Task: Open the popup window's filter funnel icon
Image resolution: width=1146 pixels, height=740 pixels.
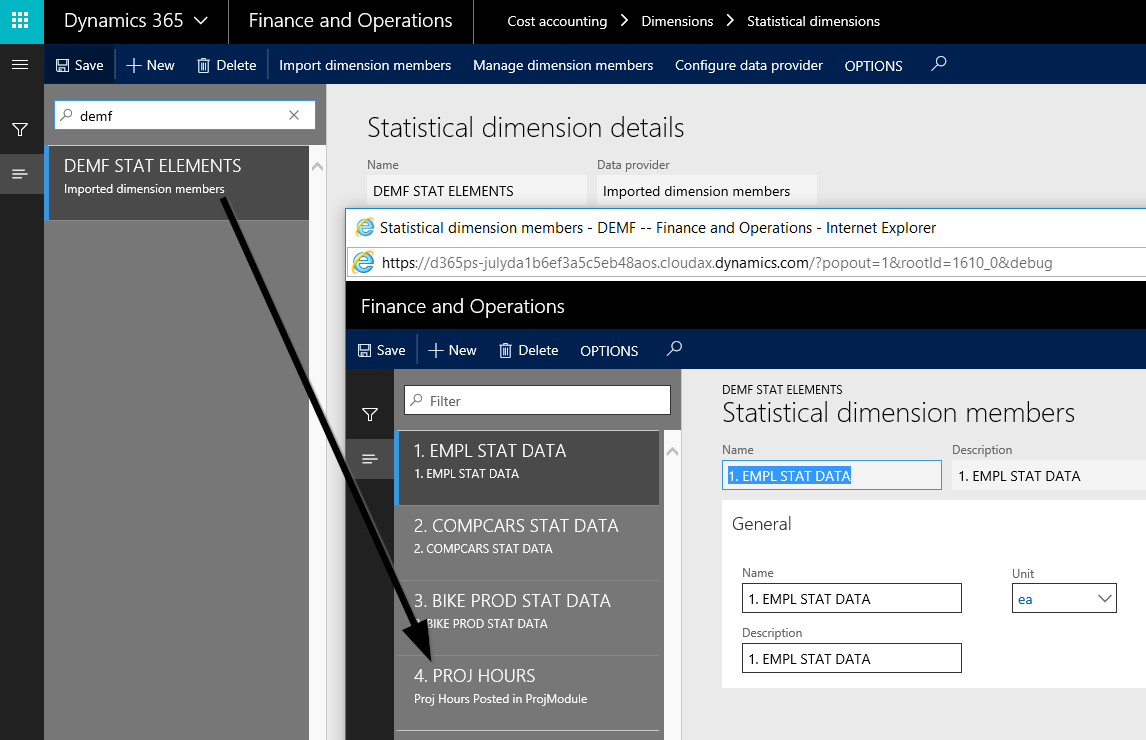Action: (370, 414)
